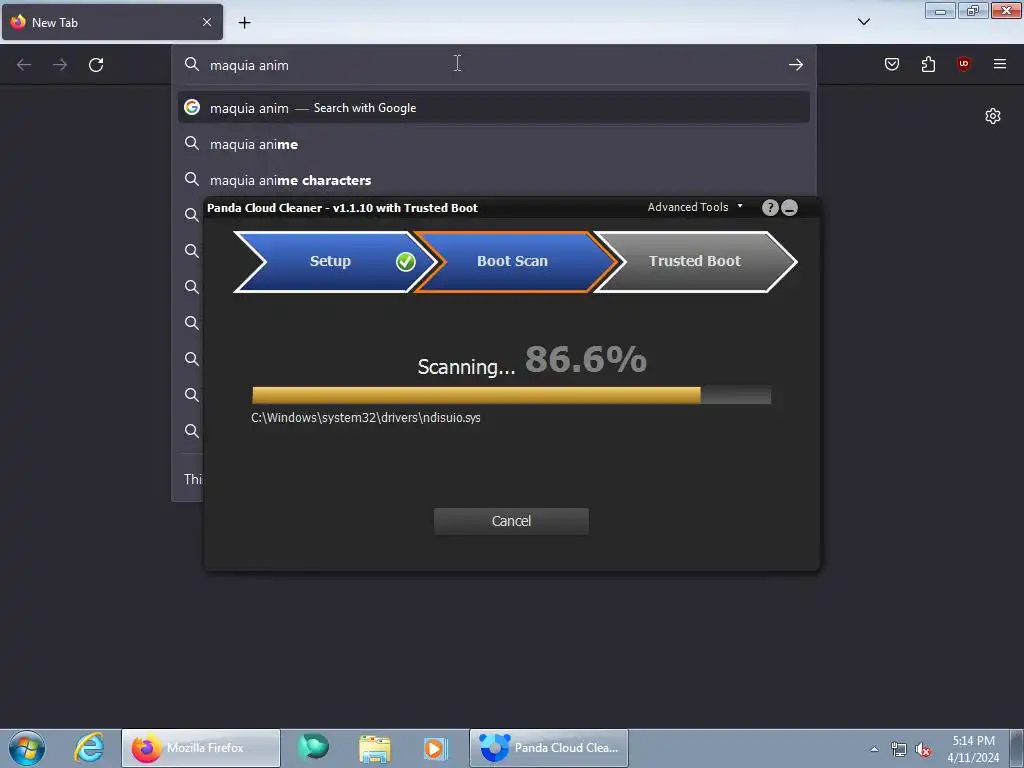Switch to Panda Cloud Cleaner taskbar button
The image size is (1024, 768).
coord(549,748)
